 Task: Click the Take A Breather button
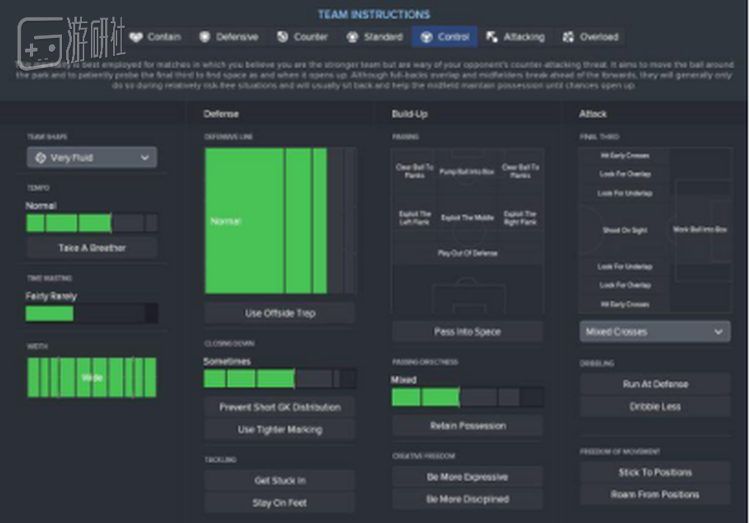click(x=92, y=247)
